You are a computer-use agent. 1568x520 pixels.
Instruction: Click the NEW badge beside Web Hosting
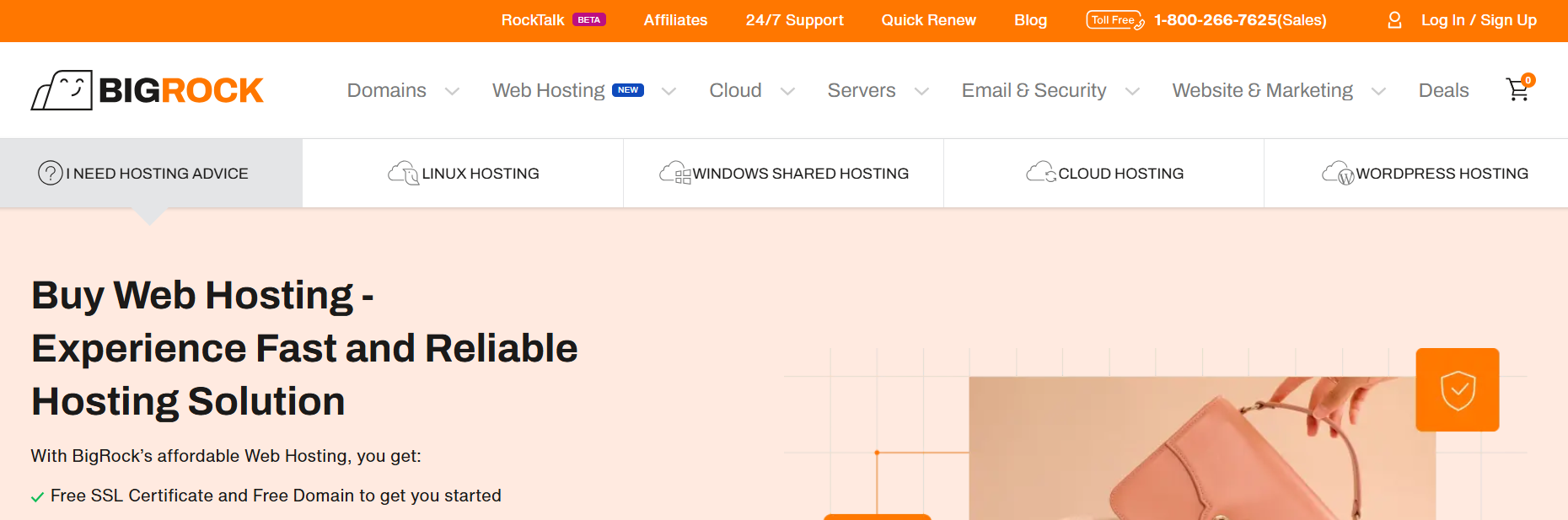click(x=628, y=90)
